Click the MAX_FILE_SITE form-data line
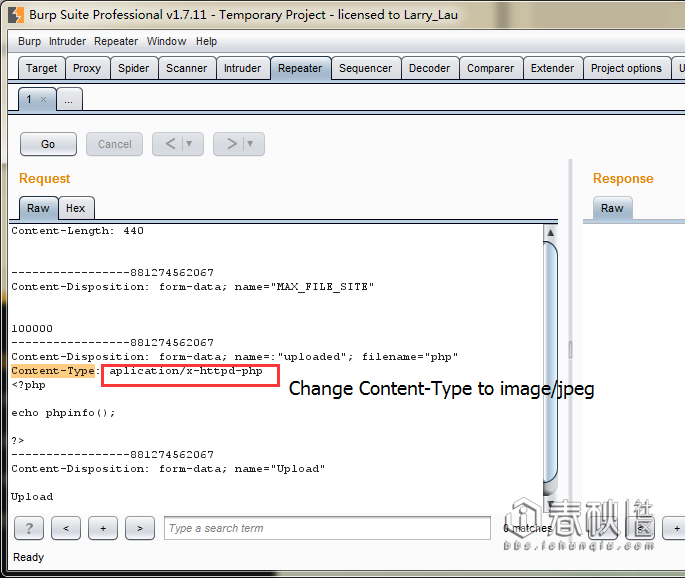Viewport: 685px width, 578px height. tap(193, 287)
